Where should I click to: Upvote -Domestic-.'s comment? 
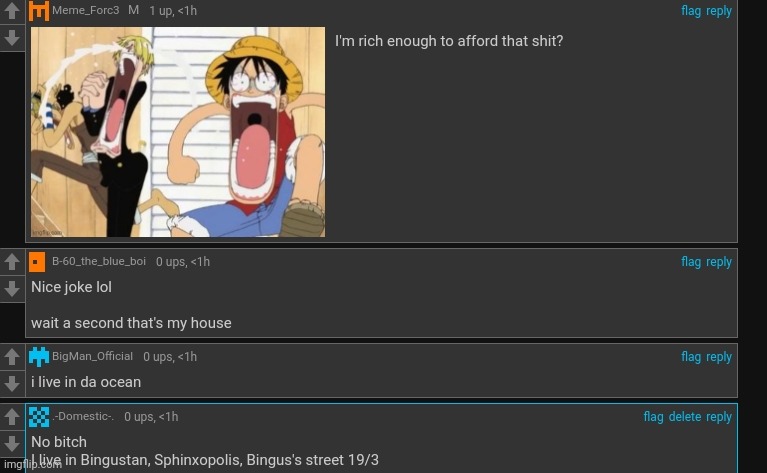(x=11, y=418)
